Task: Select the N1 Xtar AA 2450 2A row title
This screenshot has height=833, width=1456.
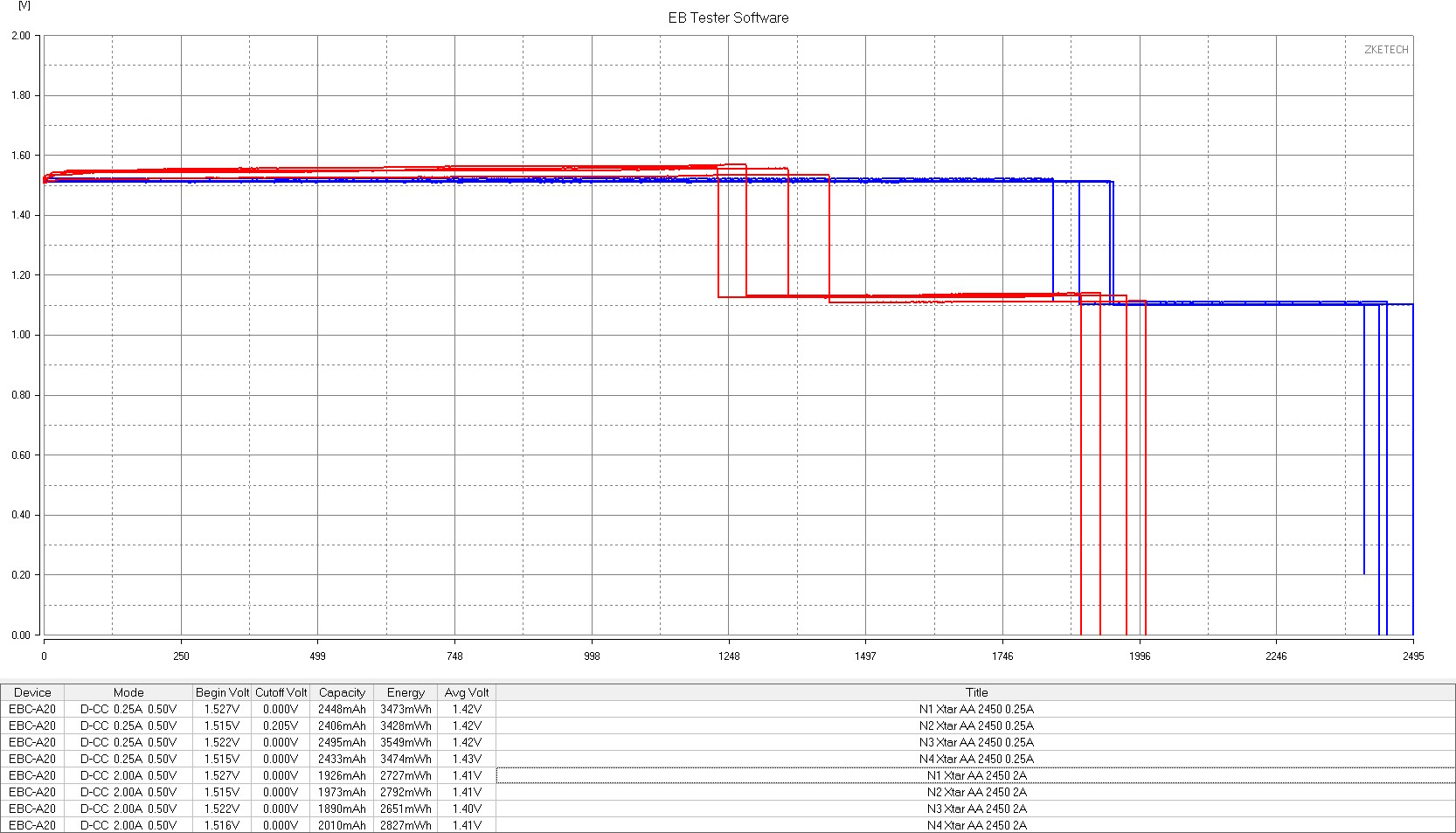Action: (976, 775)
